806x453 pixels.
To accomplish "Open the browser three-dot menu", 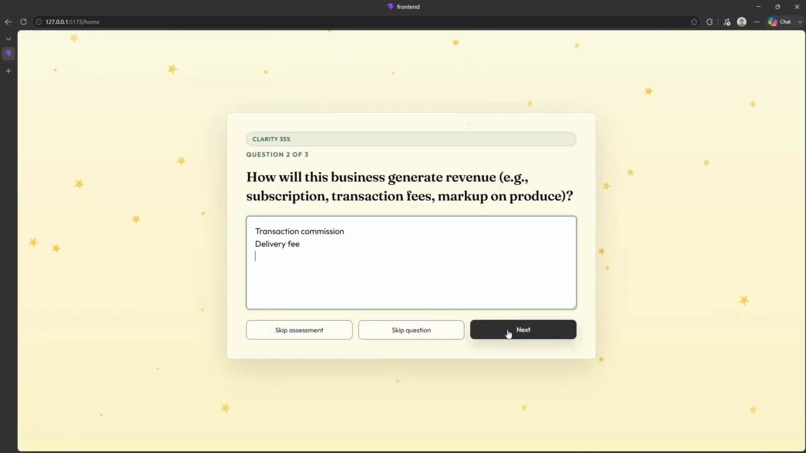I will tap(757, 22).
